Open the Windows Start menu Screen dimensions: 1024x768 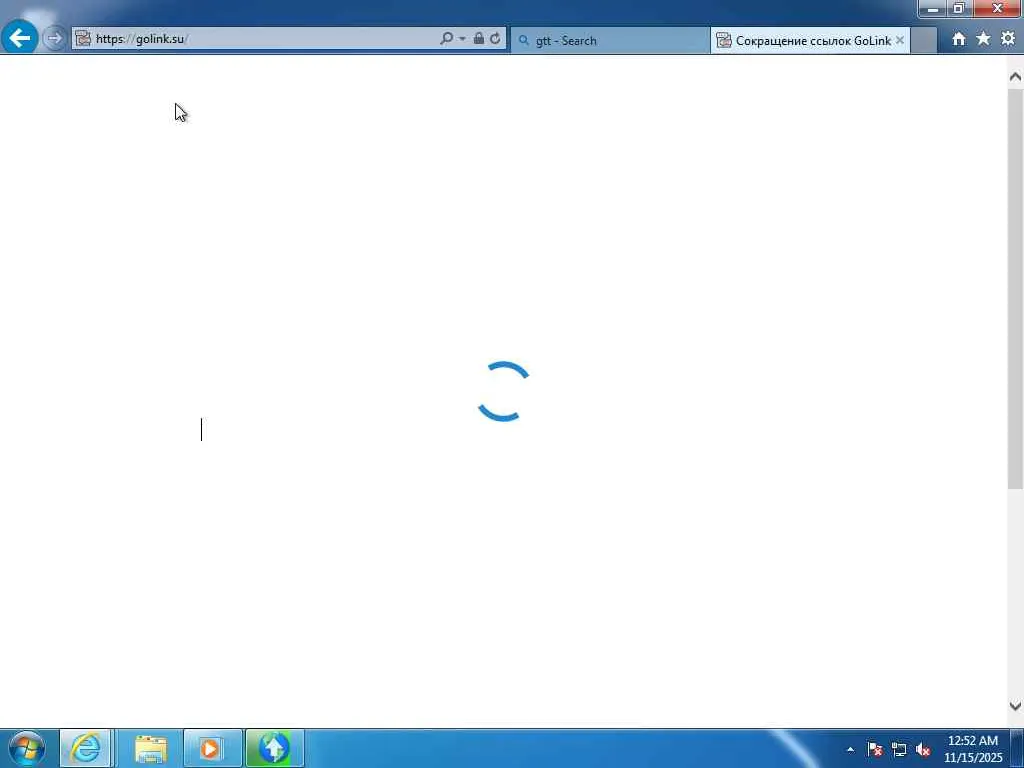tap(27, 748)
